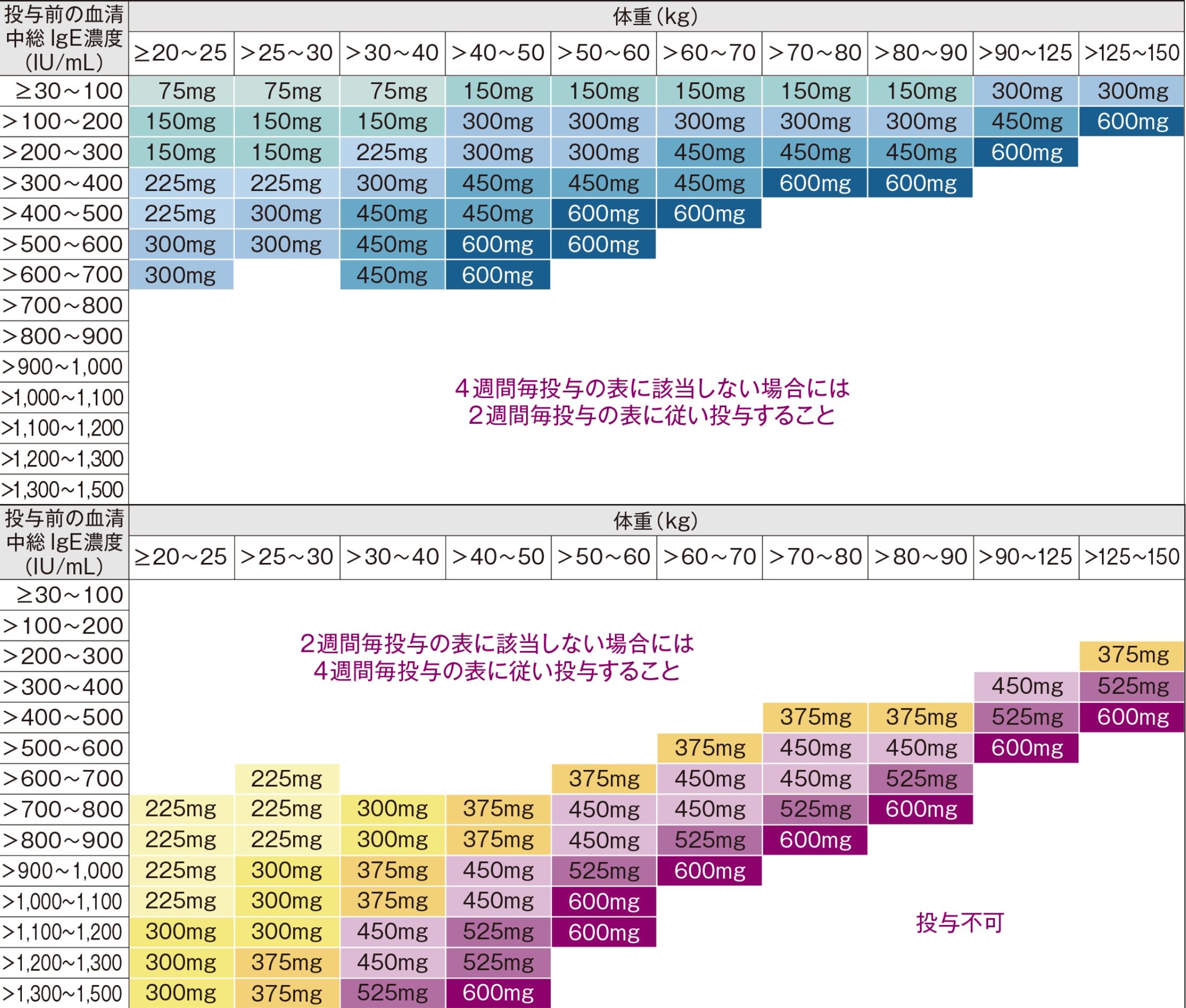
Task: Click 600mg in lower table row >400~500
Action: click(x=1132, y=717)
